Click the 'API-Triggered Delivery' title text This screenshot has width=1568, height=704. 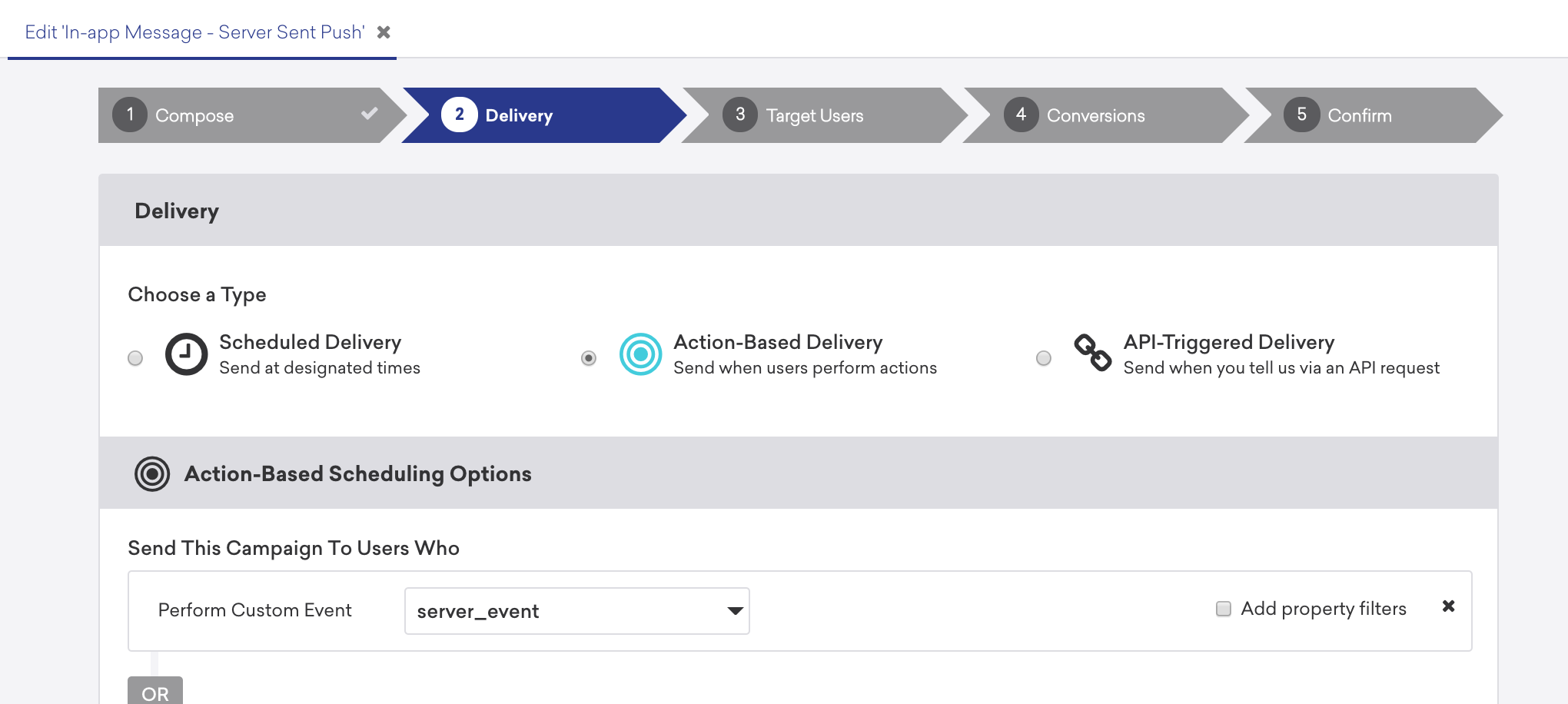point(1229,342)
